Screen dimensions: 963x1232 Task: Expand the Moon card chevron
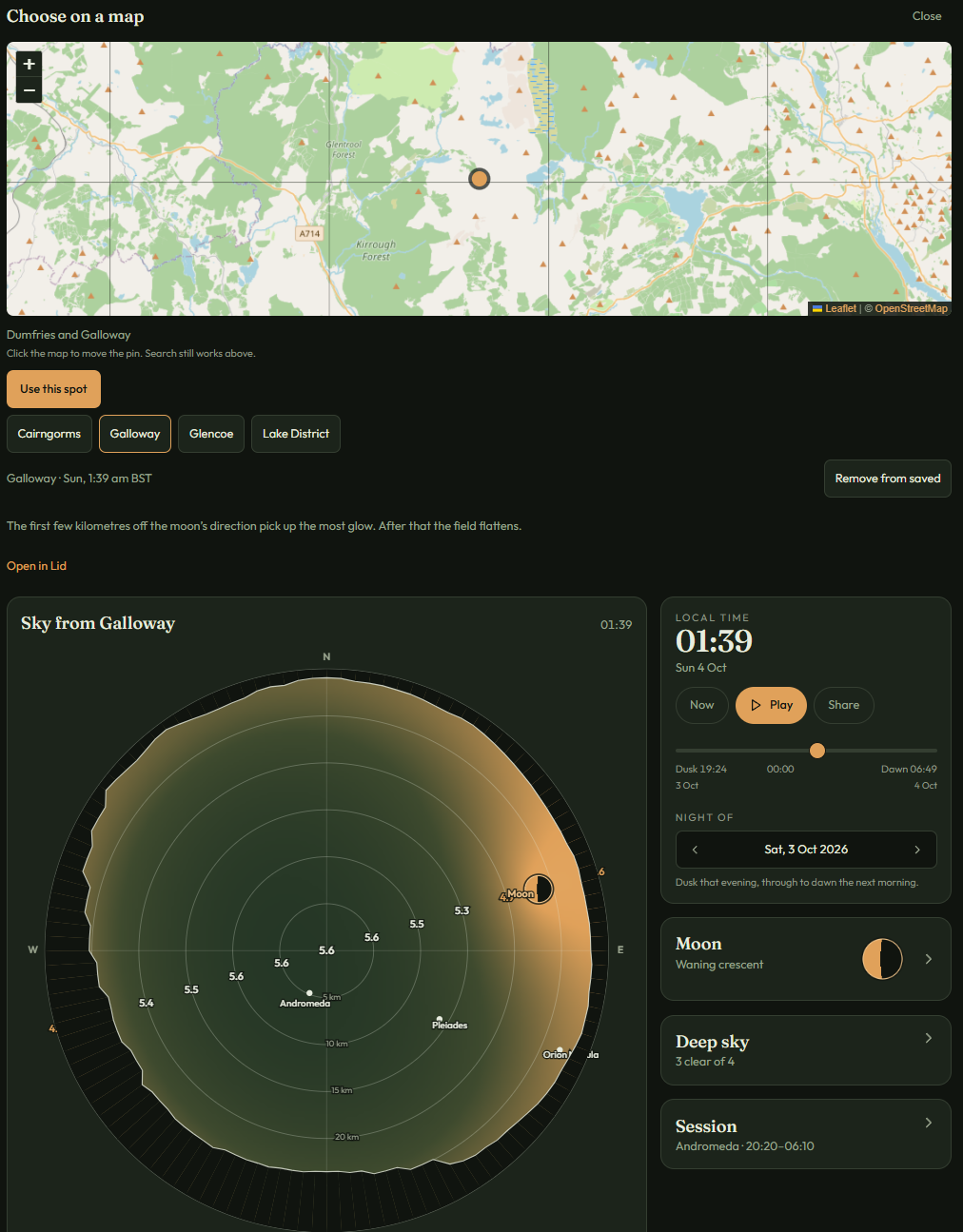coord(929,959)
